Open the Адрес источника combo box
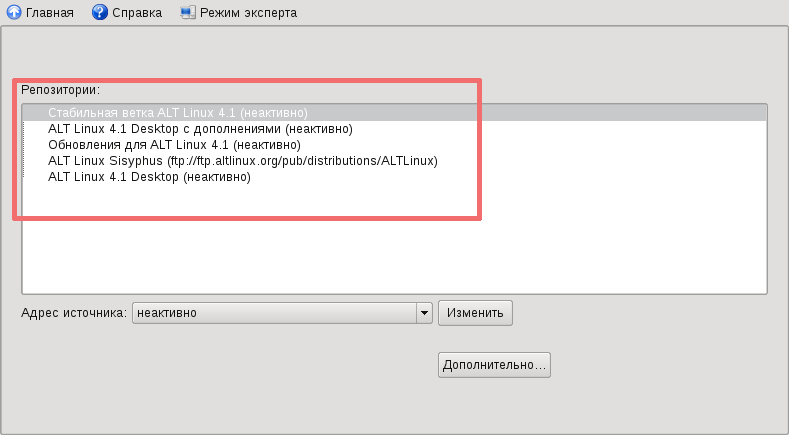Image resolution: width=789 pixels, height=435 pixels. pyautogui.click(x=282, y=313)
